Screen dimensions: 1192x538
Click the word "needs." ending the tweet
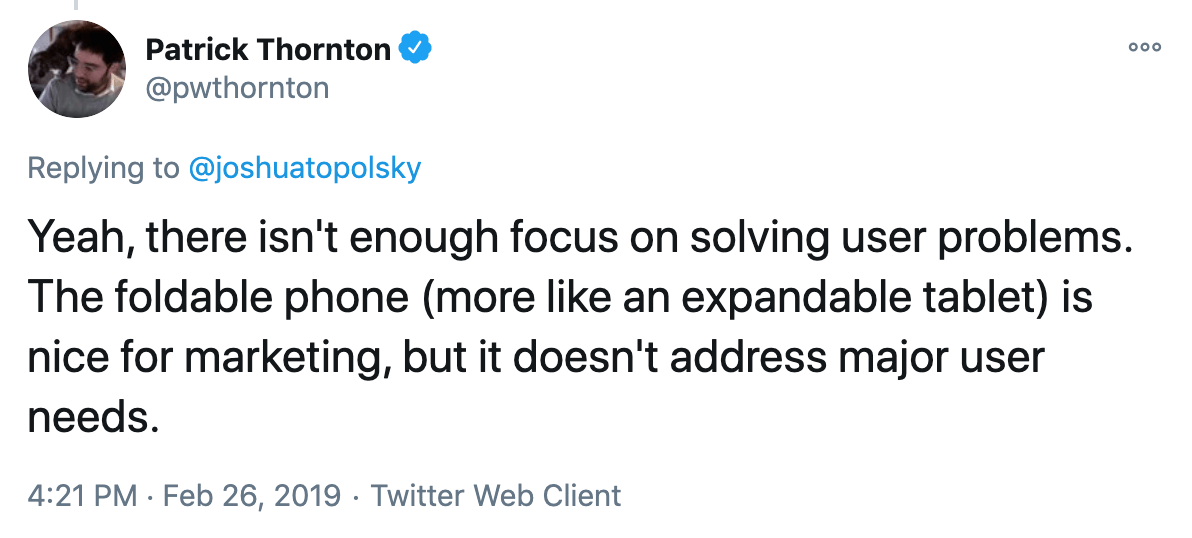click(93, 416)
